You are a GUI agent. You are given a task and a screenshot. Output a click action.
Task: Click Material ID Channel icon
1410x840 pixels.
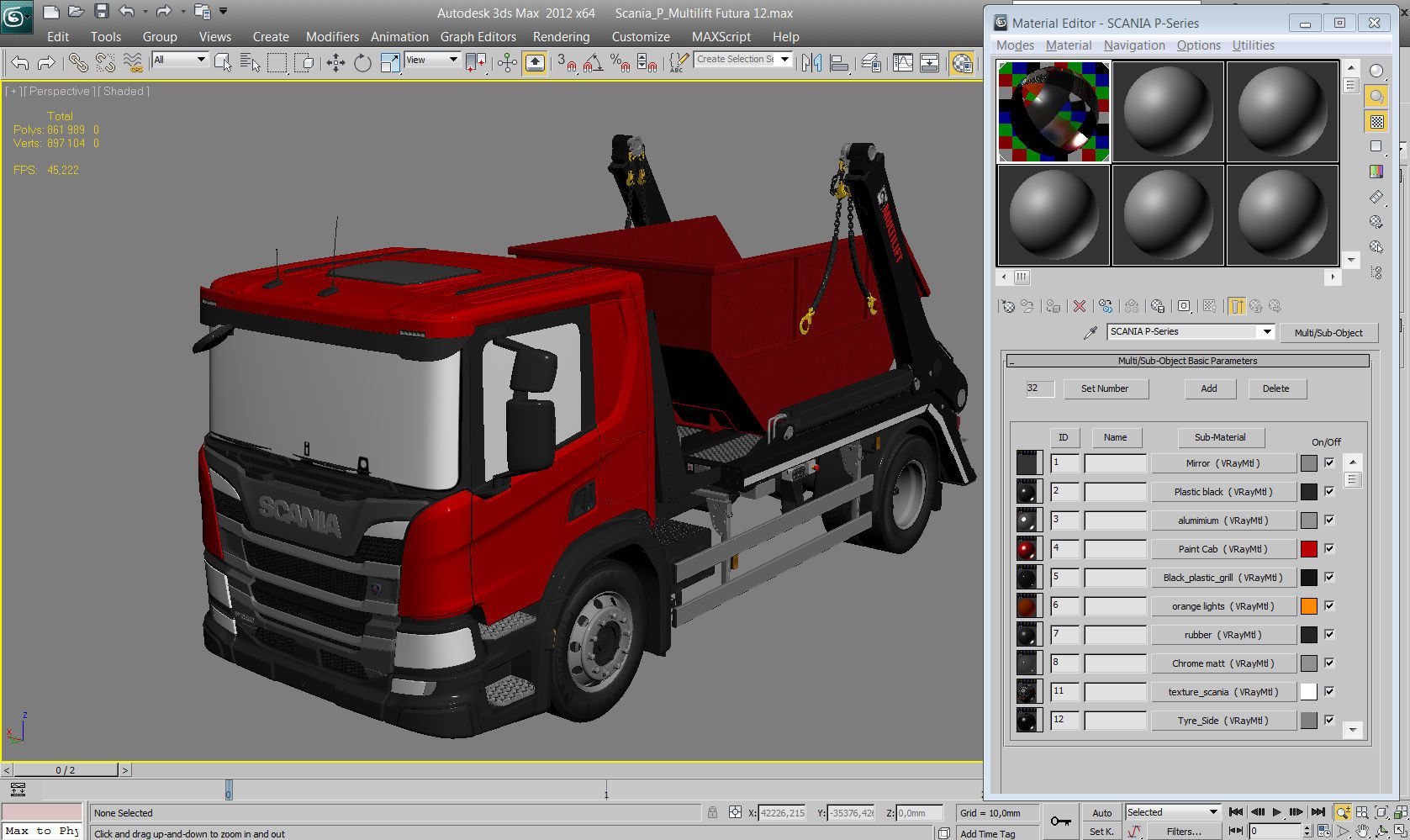click(x=1184, y=306)
